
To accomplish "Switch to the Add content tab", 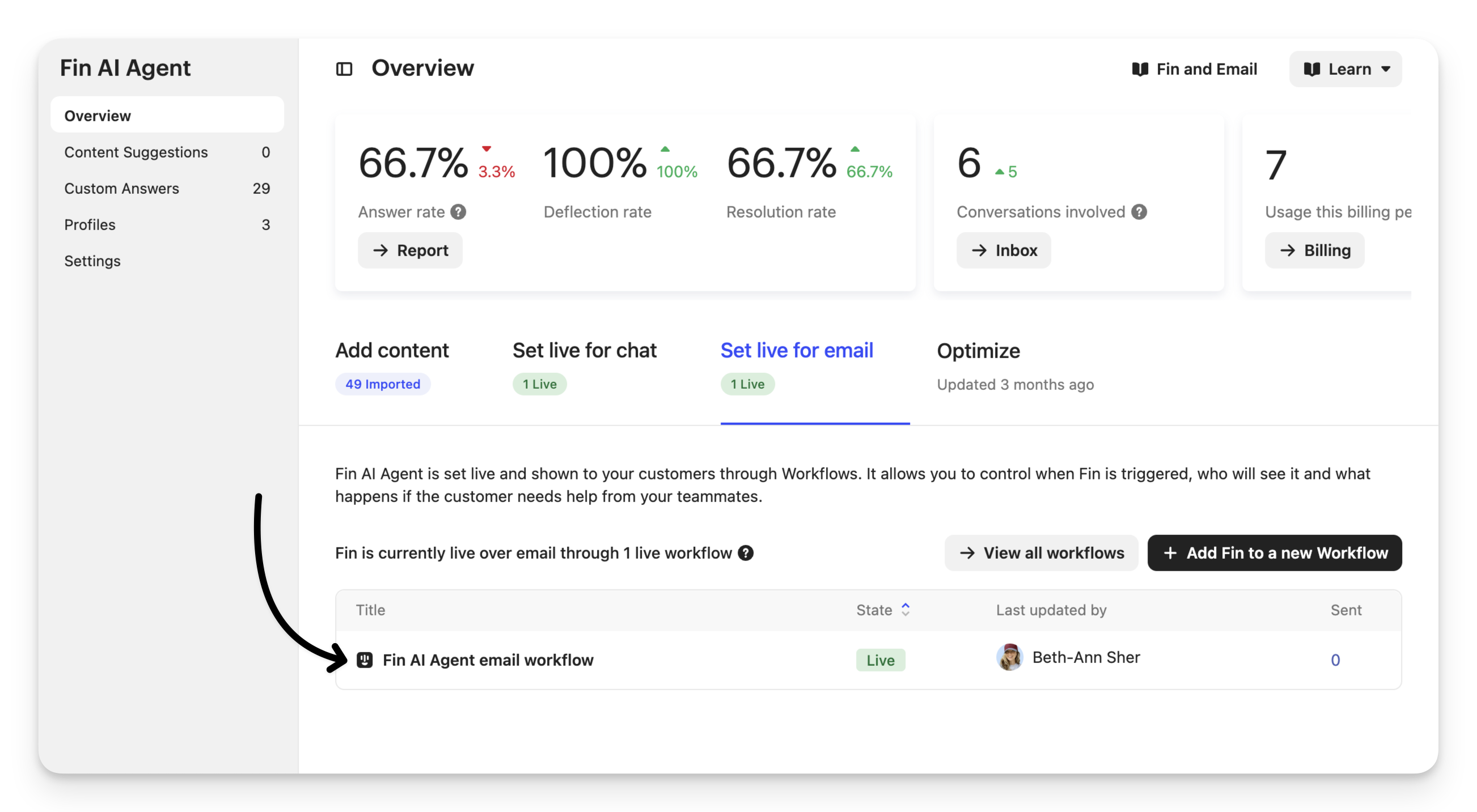I will coord(392,351).
